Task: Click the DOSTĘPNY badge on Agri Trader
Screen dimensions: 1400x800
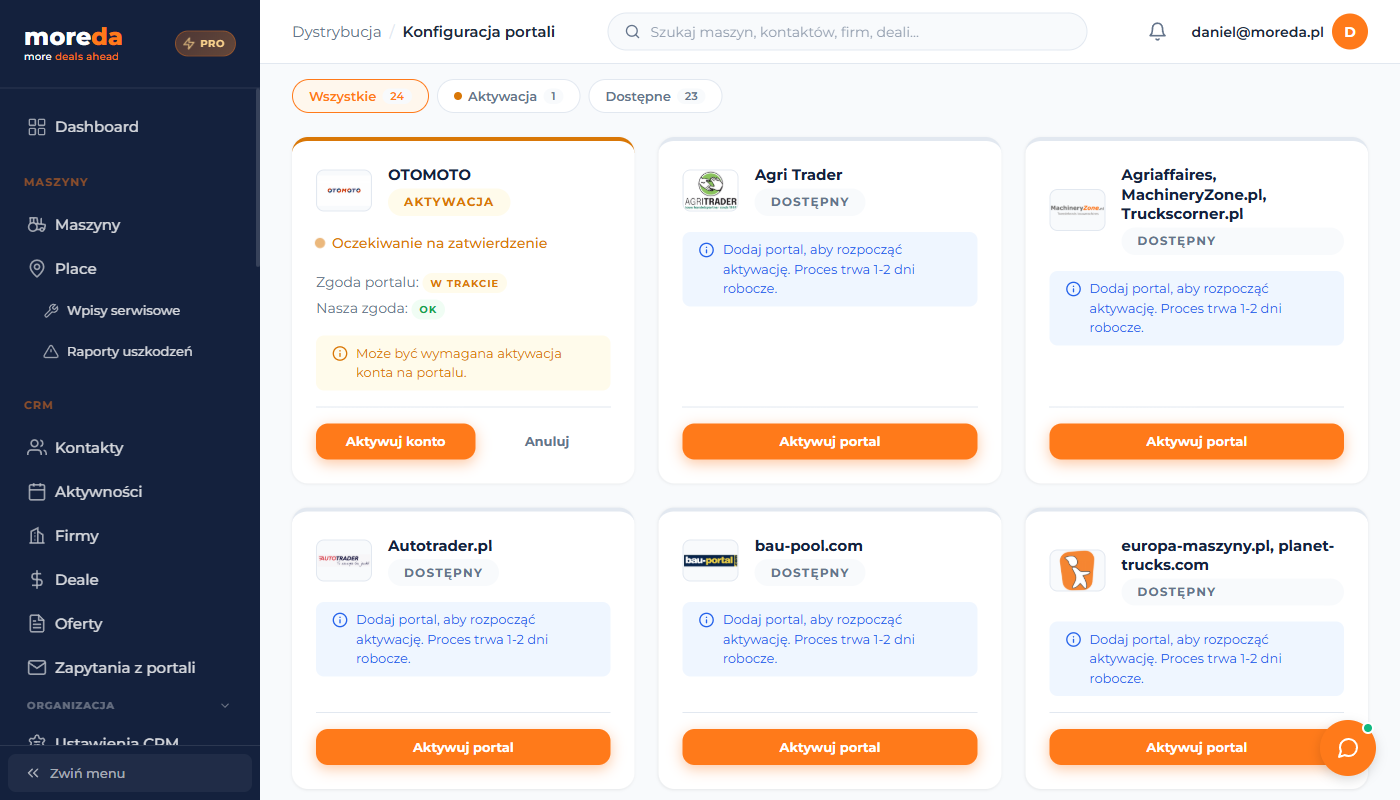Action: click(x=810, y=202)
